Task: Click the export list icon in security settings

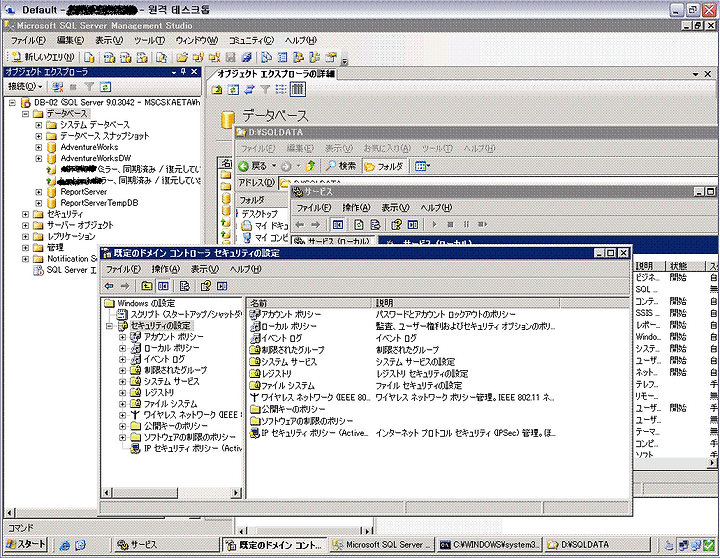Action: [x=185, y=286]
